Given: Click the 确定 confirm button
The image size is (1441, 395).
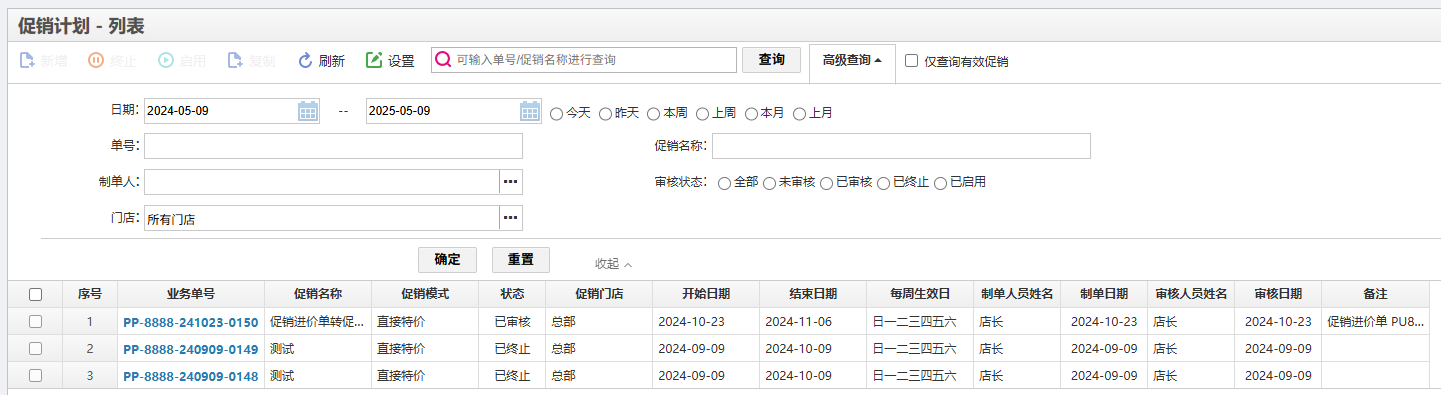Looking at the screenshot, I should 447,260.
